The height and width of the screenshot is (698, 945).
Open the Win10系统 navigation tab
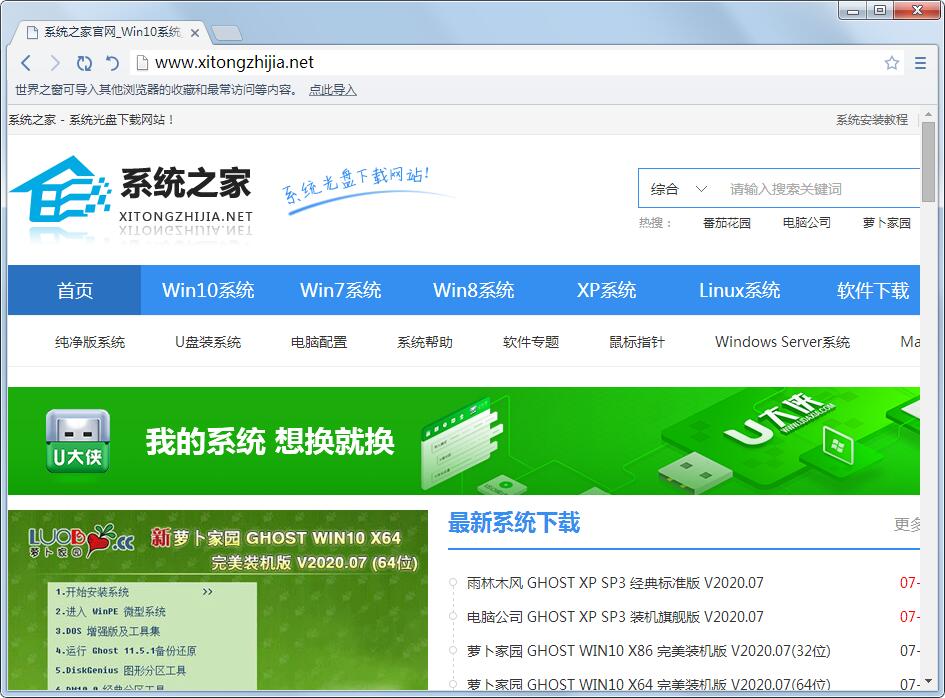click(208, 290)
